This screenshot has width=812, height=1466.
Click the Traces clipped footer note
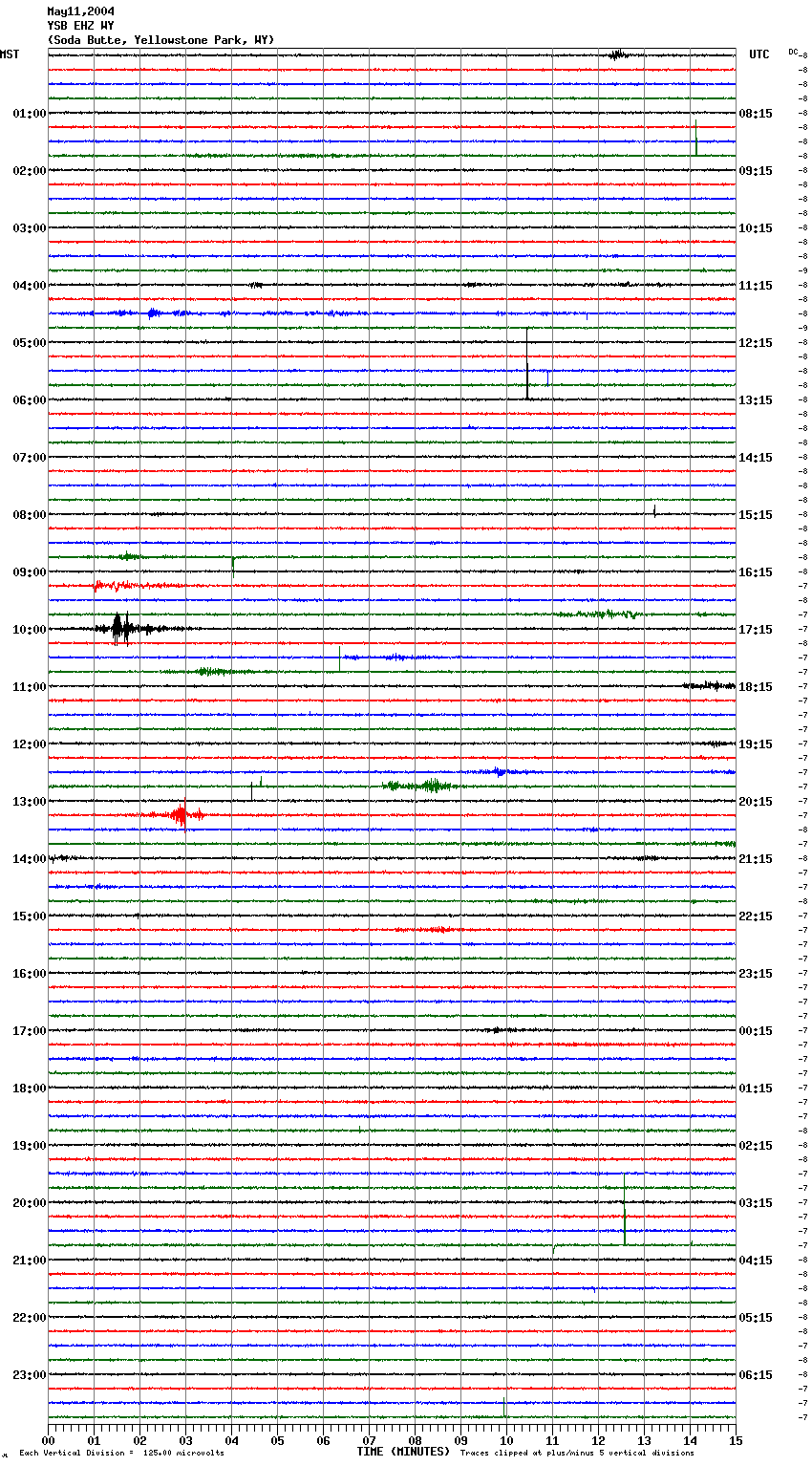[x=577, y=1453]
